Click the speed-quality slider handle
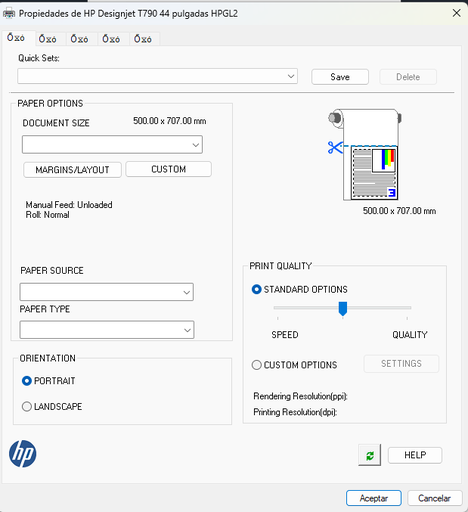 point(343,309)
